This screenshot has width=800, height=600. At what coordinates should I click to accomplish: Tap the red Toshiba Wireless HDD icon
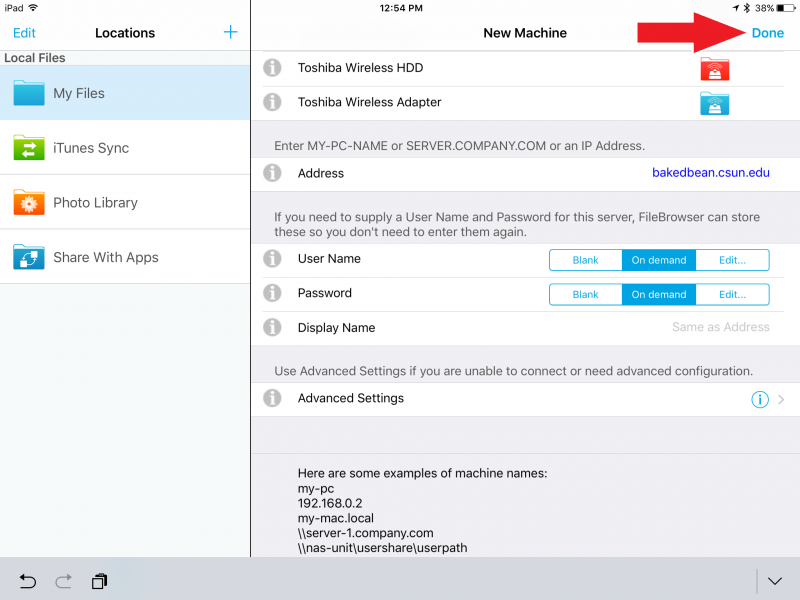point(714,69)
